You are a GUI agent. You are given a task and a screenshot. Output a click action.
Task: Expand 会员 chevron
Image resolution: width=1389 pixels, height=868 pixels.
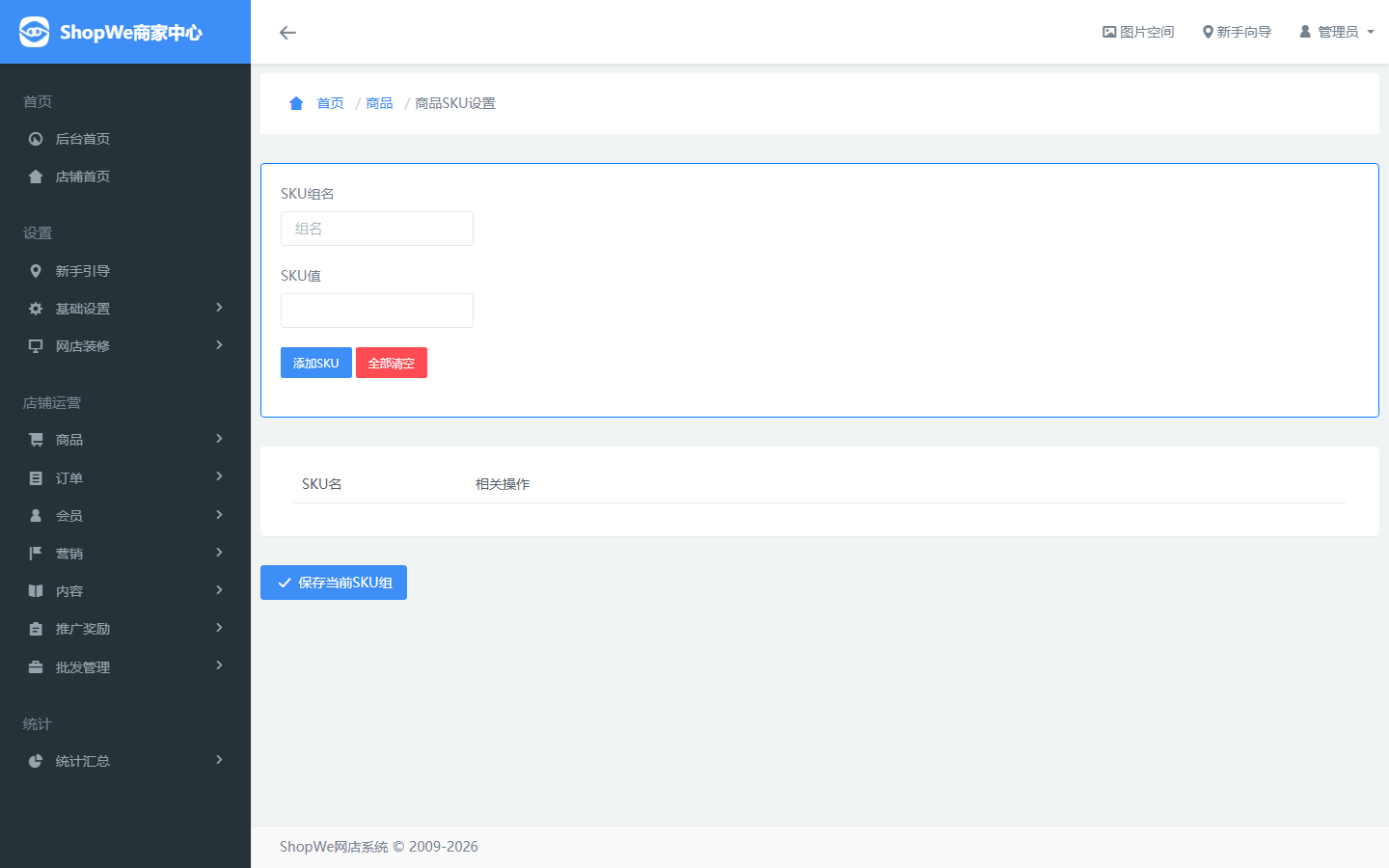[x=220, y=515]
